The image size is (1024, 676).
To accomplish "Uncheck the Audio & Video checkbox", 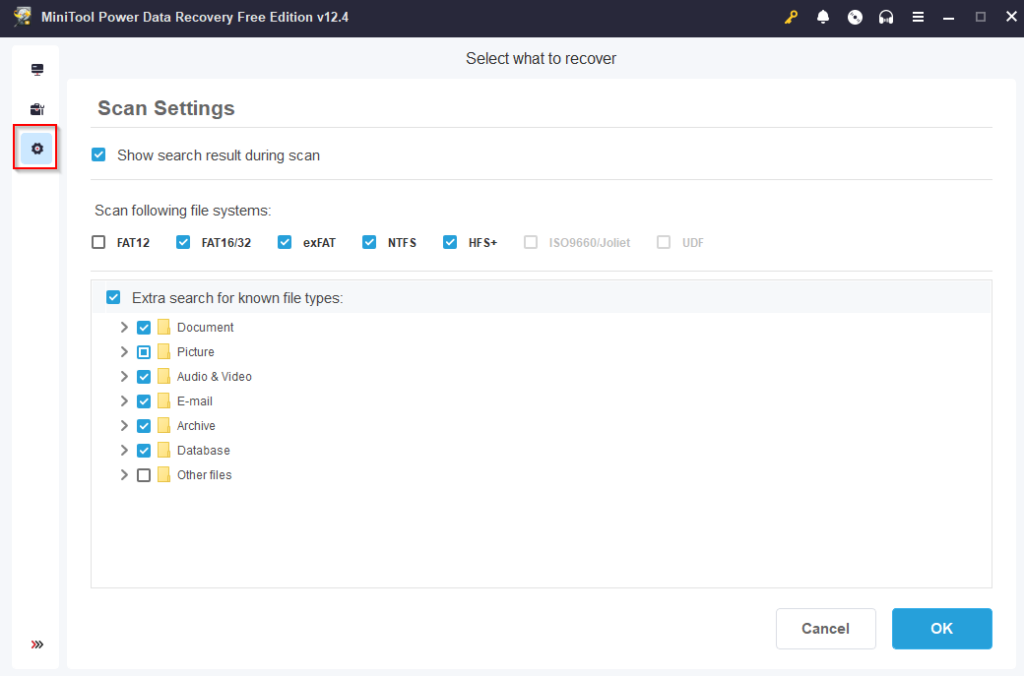I will point(144,377).
